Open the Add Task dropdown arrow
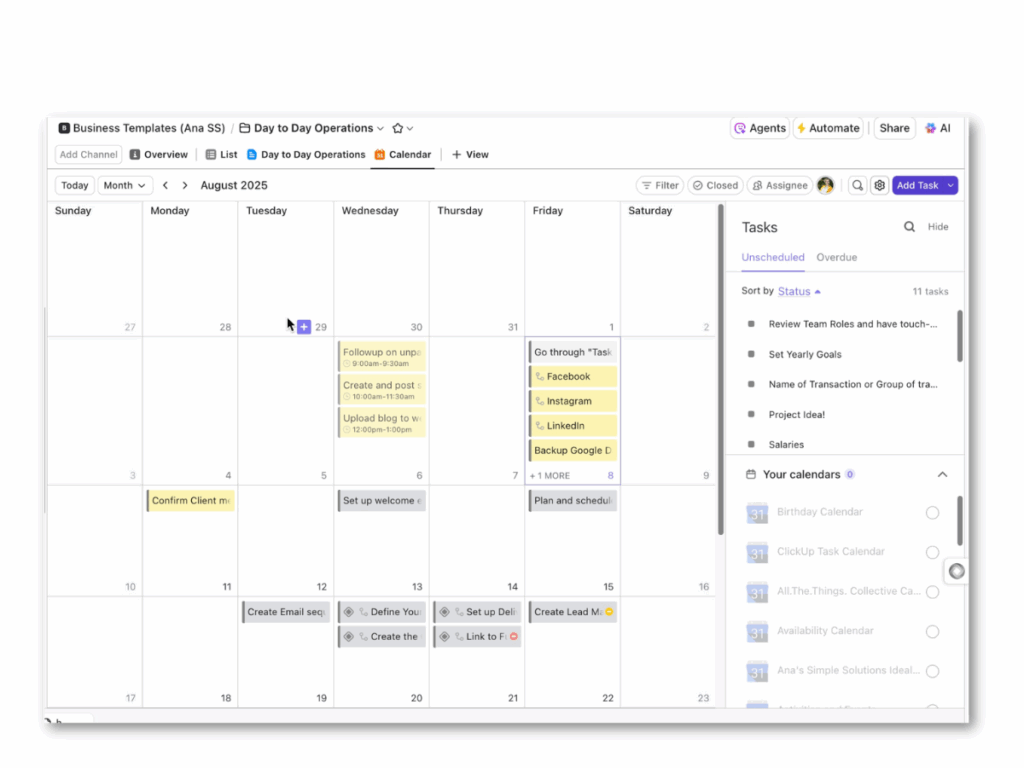Screen dimensions: 1024x768 click(951, 185)
